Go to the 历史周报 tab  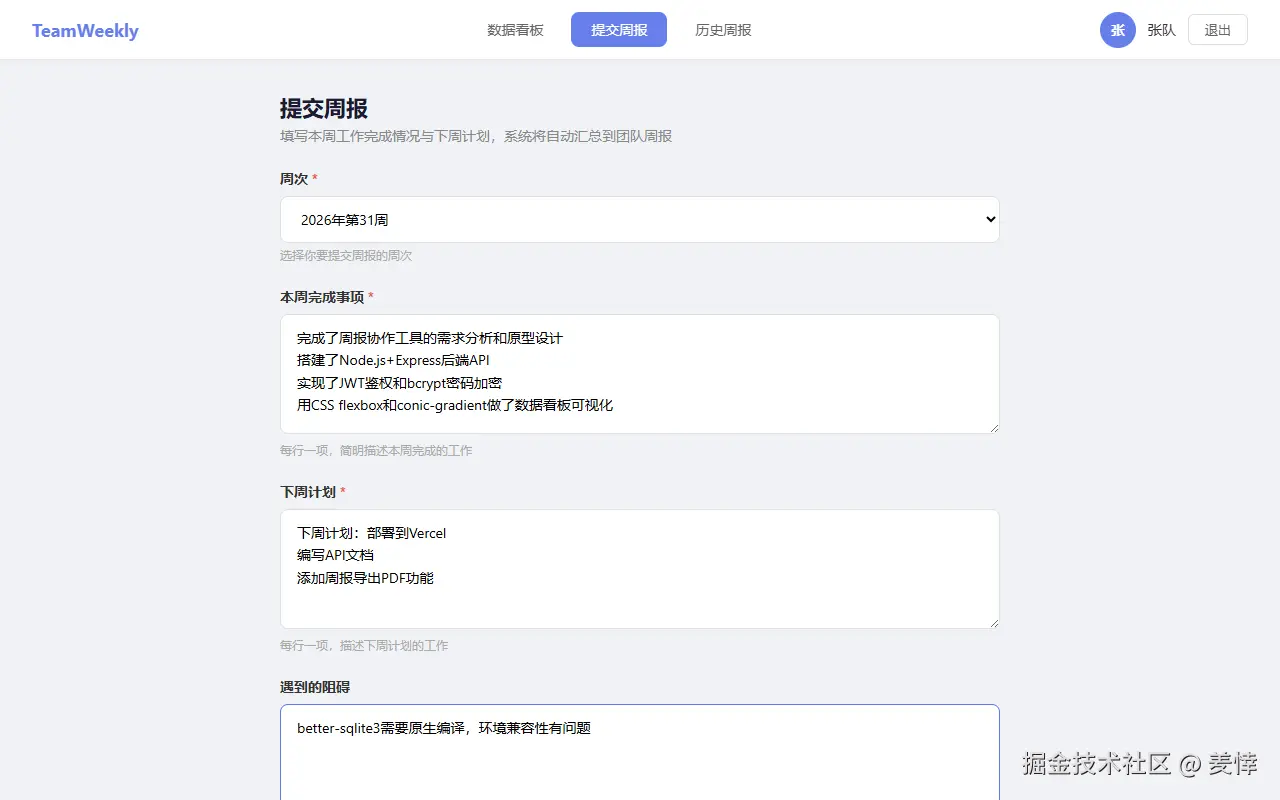723,30
